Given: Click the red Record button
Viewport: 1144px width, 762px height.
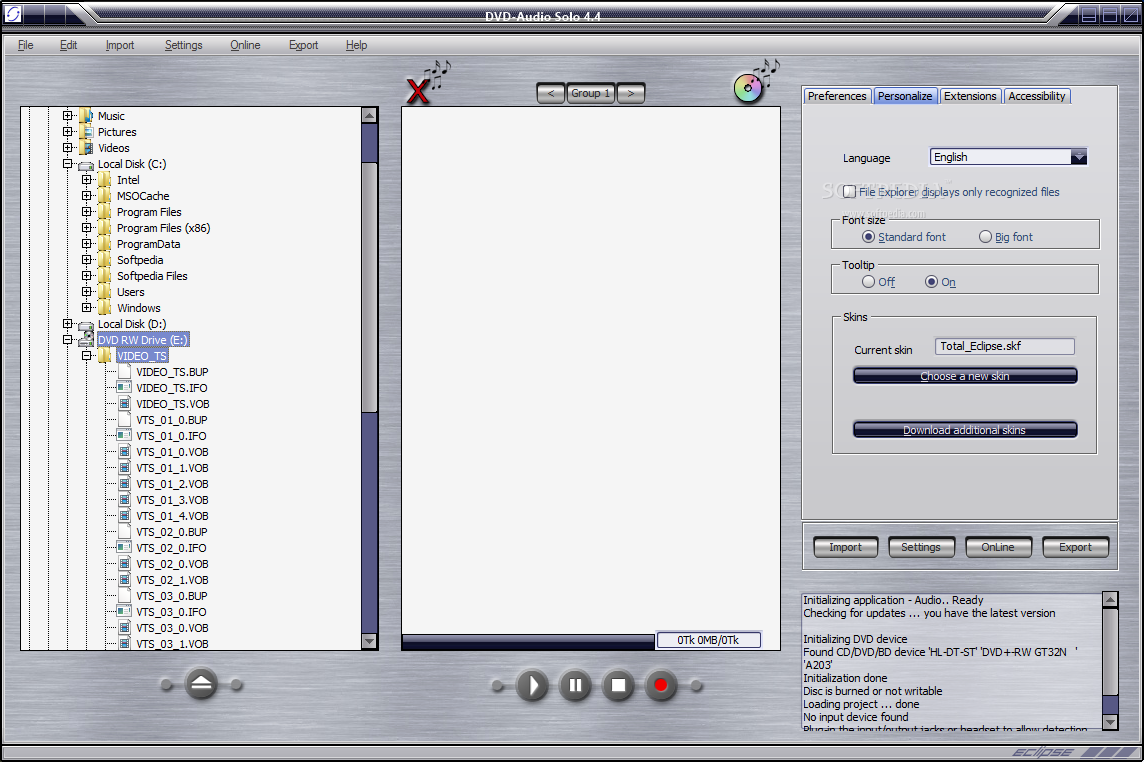Looking at the screenshot, I should [x=661, y=685].
